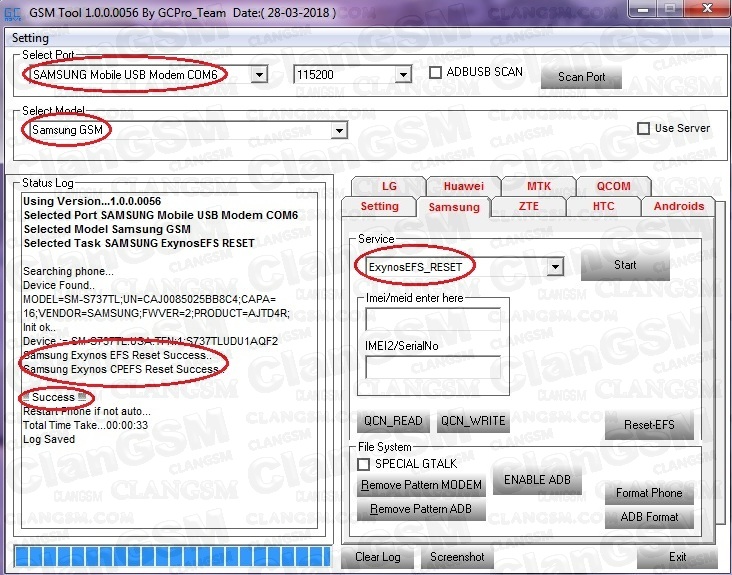Click the ENABLE ADB button
Screen dimensions: 732x575
537,480
